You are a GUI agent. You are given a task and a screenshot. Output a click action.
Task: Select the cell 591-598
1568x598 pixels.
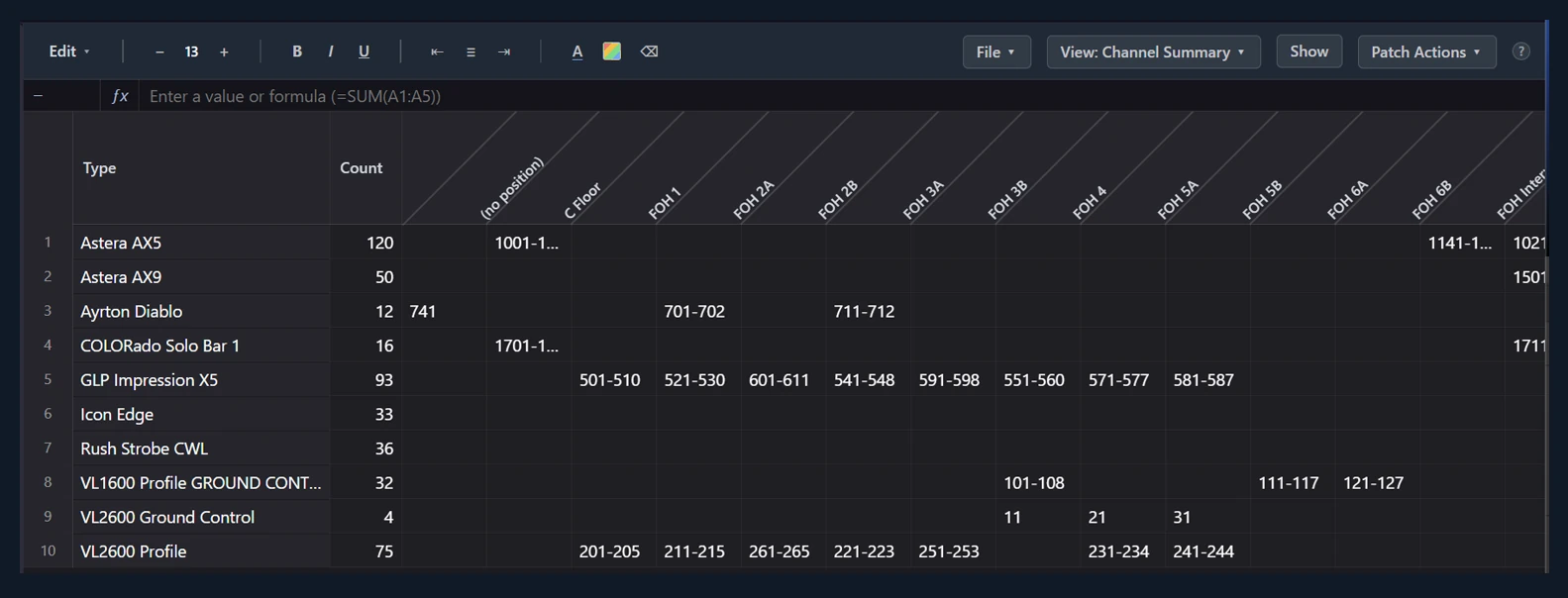coord(952,380)
